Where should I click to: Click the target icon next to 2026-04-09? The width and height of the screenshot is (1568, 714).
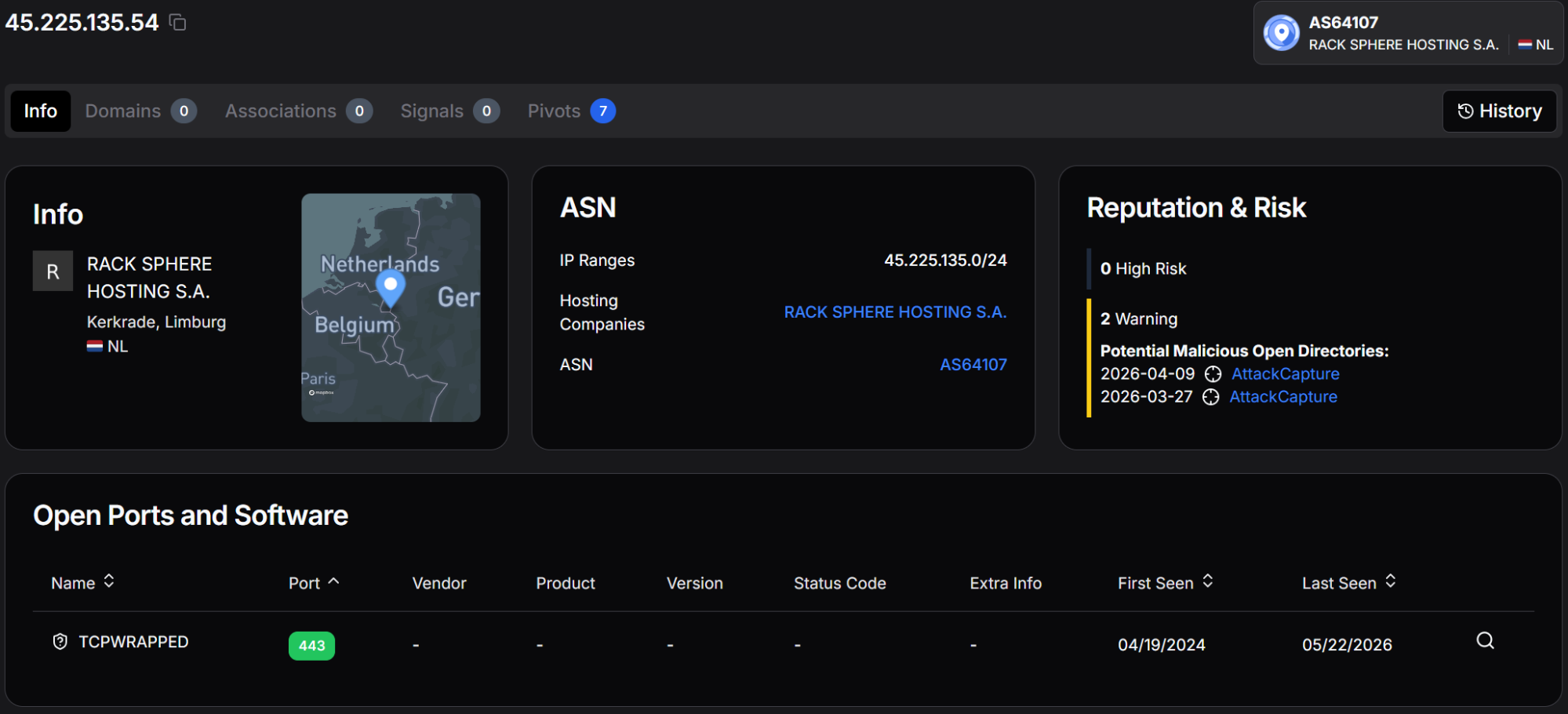click(x=1213, y=374)
